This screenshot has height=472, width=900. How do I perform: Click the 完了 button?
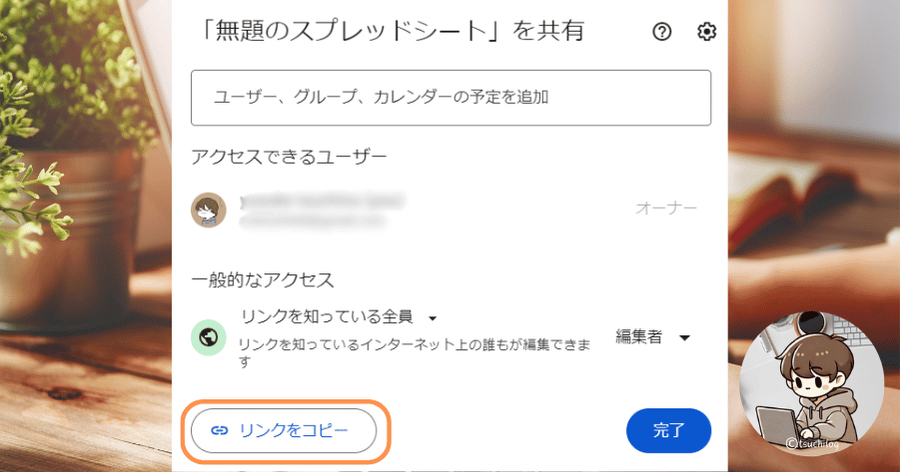668,431
